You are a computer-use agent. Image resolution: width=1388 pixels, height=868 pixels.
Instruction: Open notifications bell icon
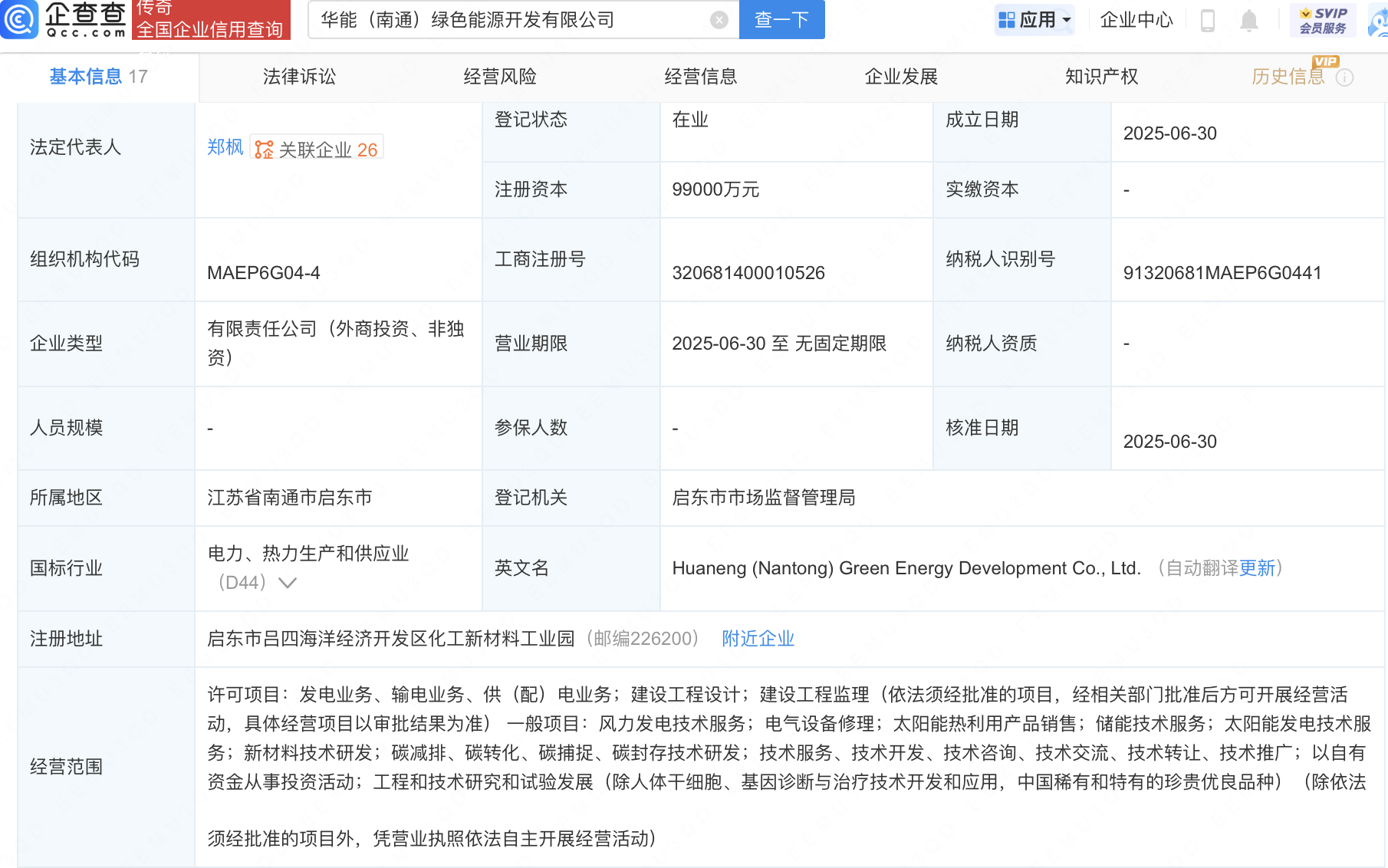[1248, 20]
